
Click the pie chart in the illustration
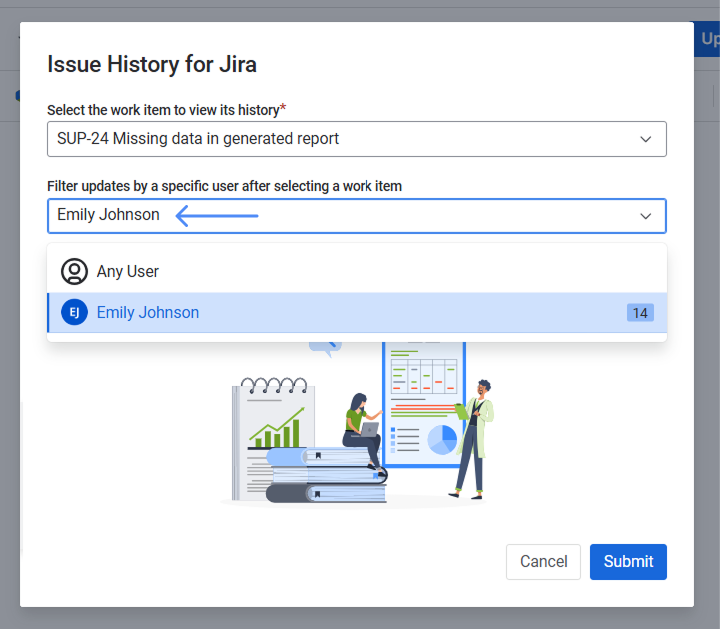point(441,438)
